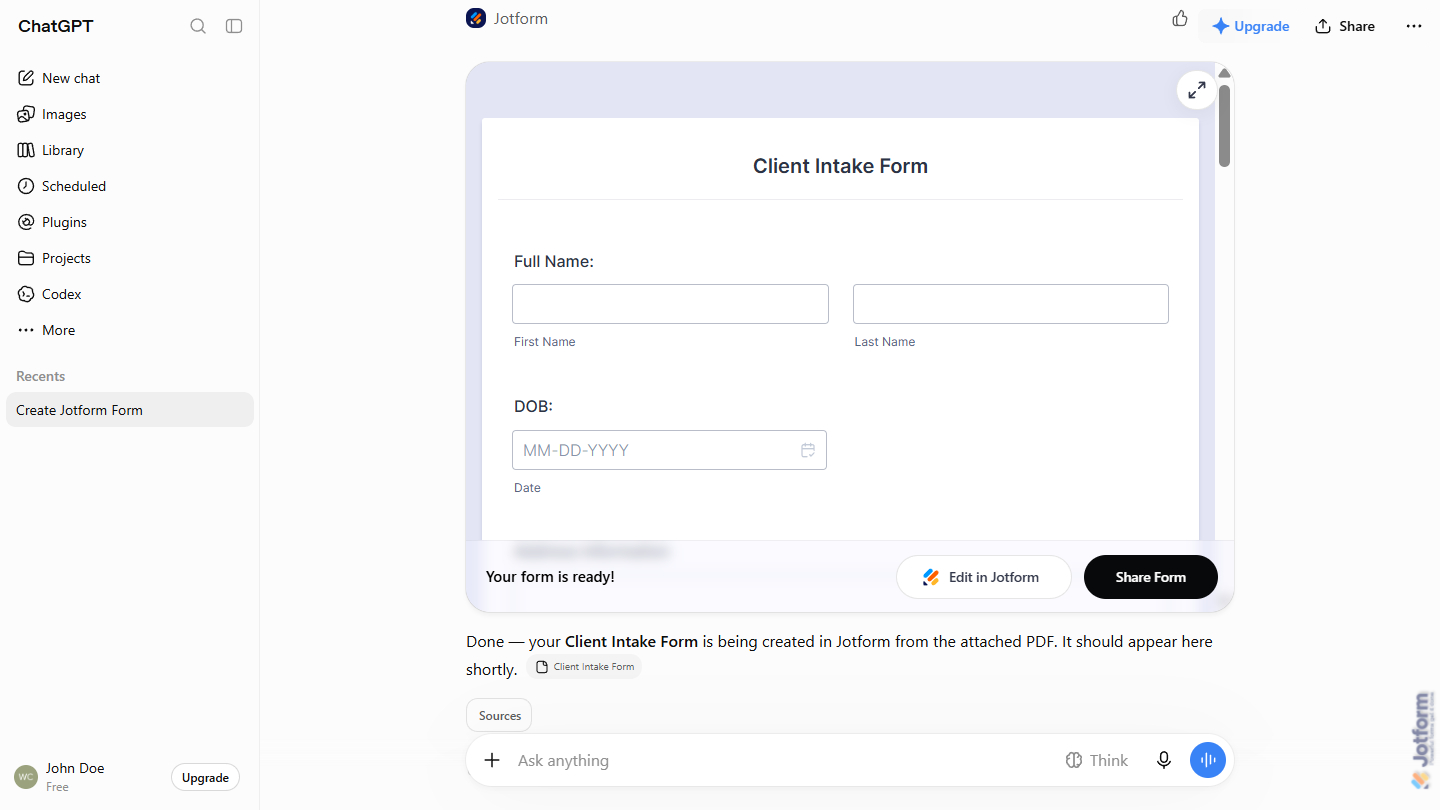Start voice mode with the blue button
1440x810 pixels.
click(x=1208, y=760)
